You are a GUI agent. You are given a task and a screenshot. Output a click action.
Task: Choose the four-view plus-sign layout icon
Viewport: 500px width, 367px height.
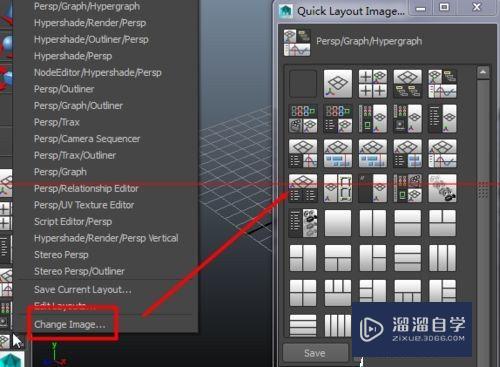[373, 84]
